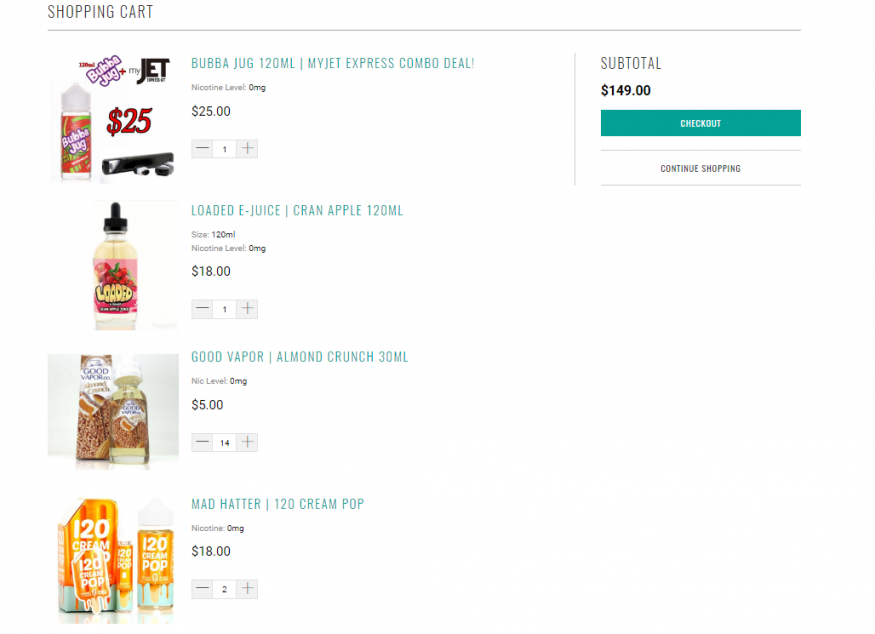
Task: Click plus icon for Loaded Cran Apple
Action: click(x=247, y=309)
